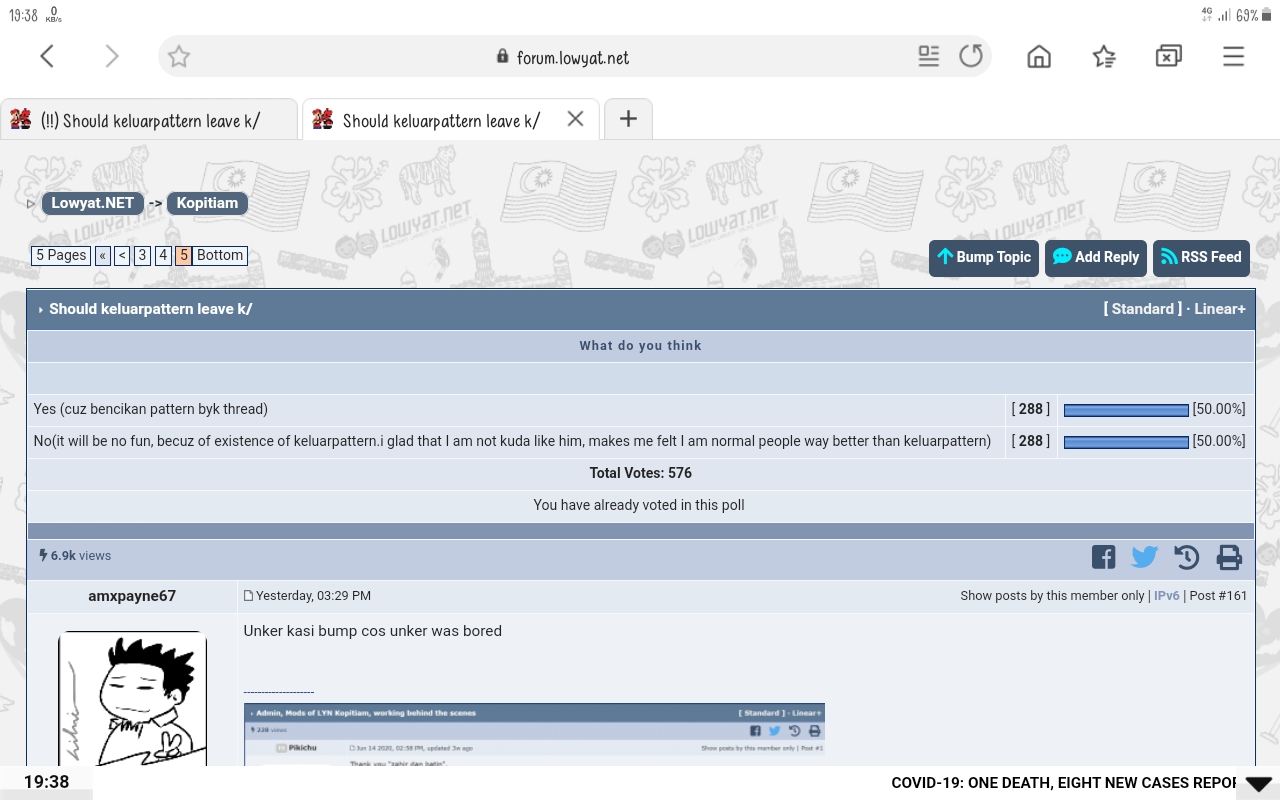Reload the page with refresh icon
The image size is (1280, 800).
970,57
